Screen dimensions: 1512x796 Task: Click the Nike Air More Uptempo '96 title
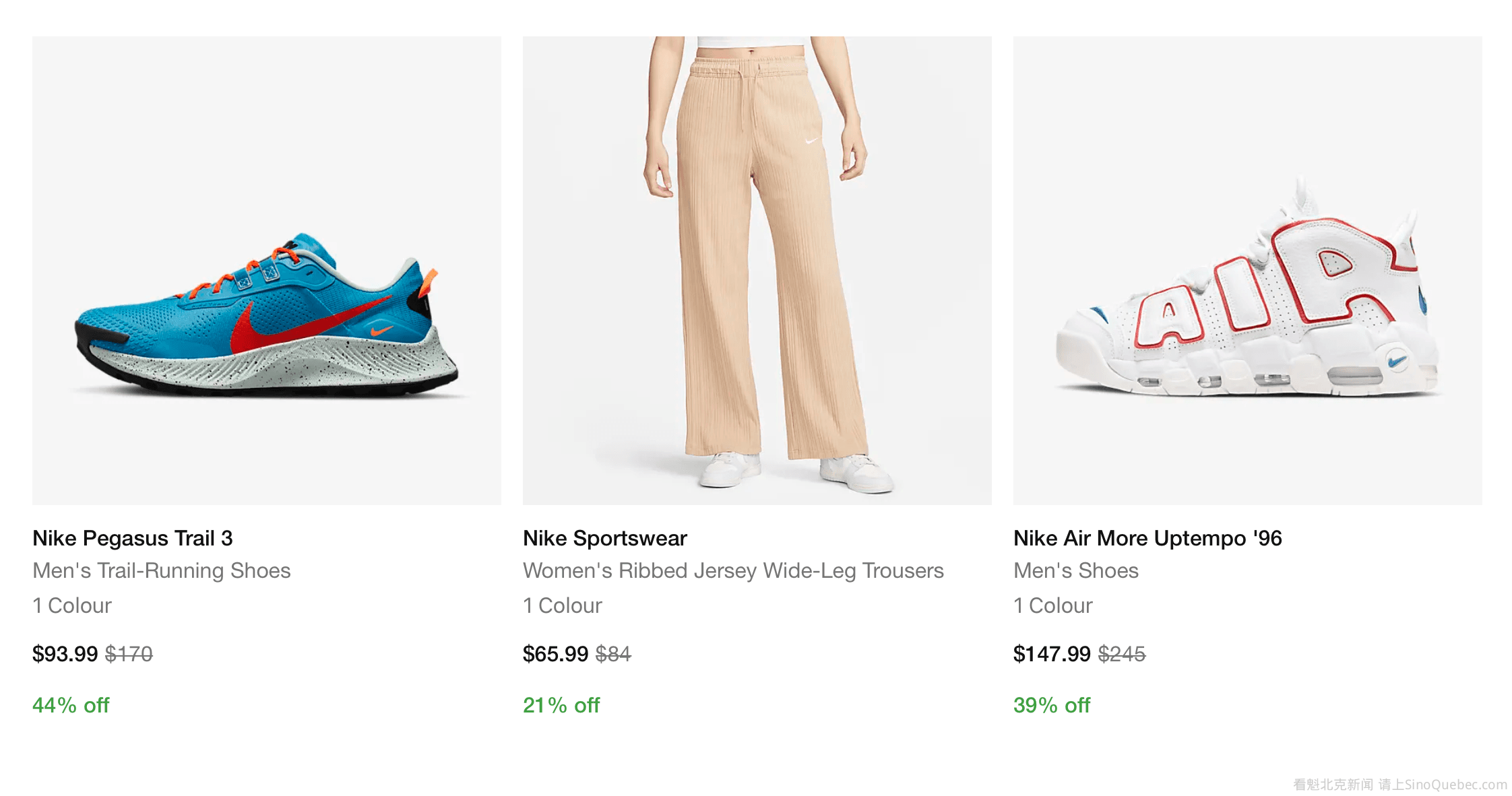[1147, 538]
